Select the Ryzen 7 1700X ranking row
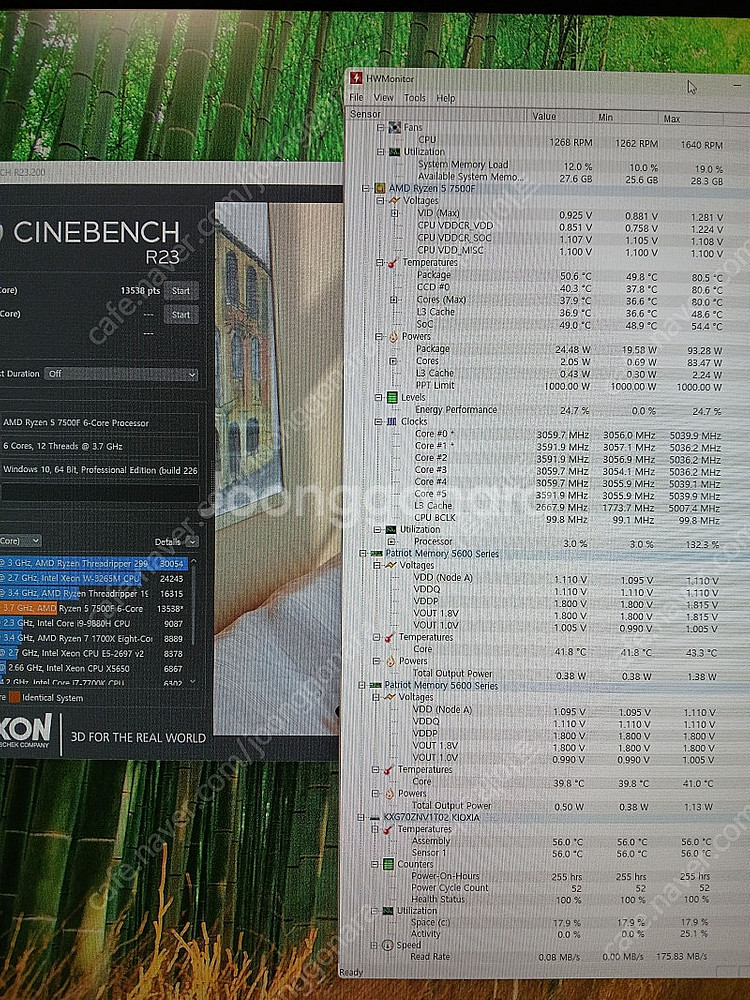750x1000 pixels. click(94, 639)
